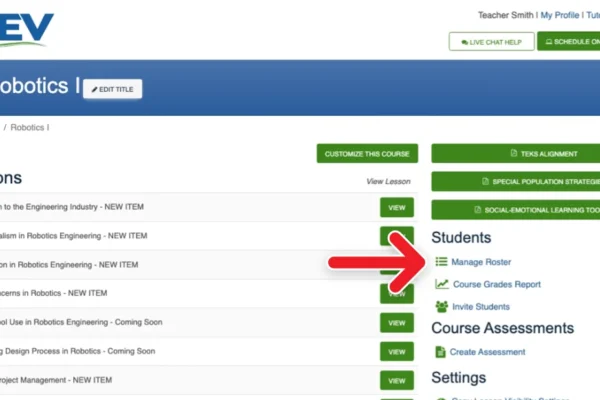The image size is (600, 400).
Task: Click the Create Assessment document icon
Action: tap(440, 351)
